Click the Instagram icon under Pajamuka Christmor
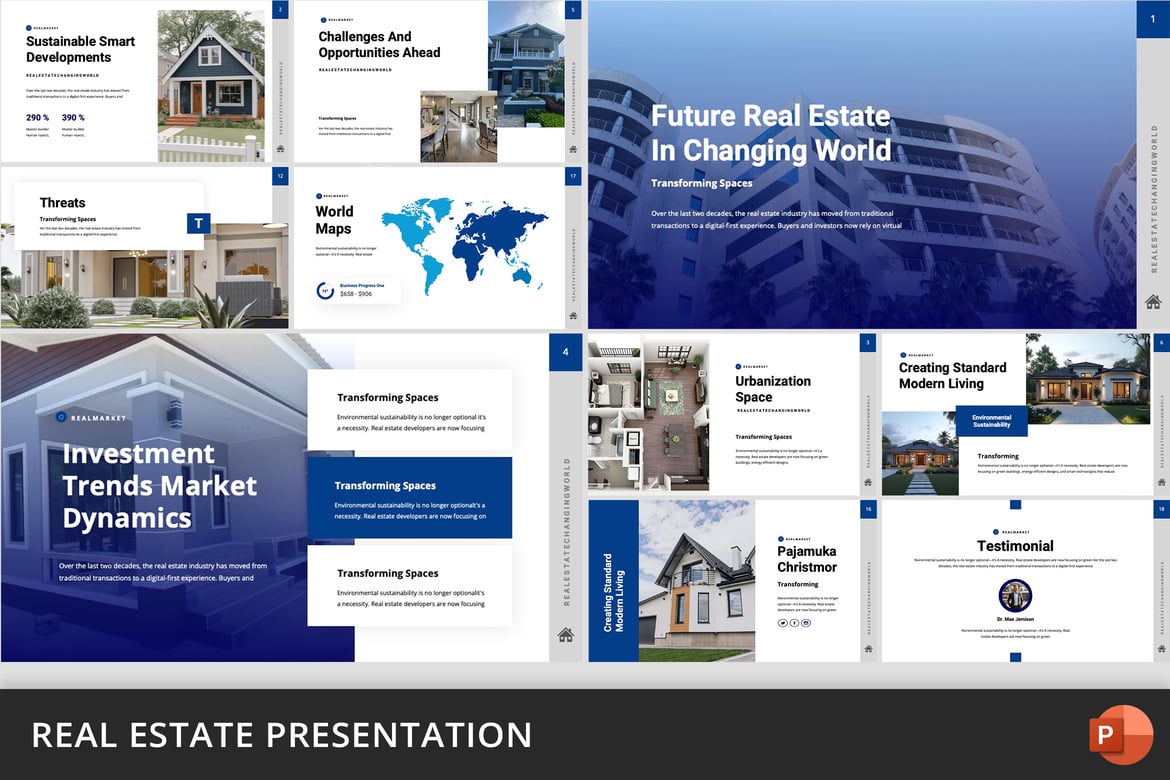 coord(806,623)
